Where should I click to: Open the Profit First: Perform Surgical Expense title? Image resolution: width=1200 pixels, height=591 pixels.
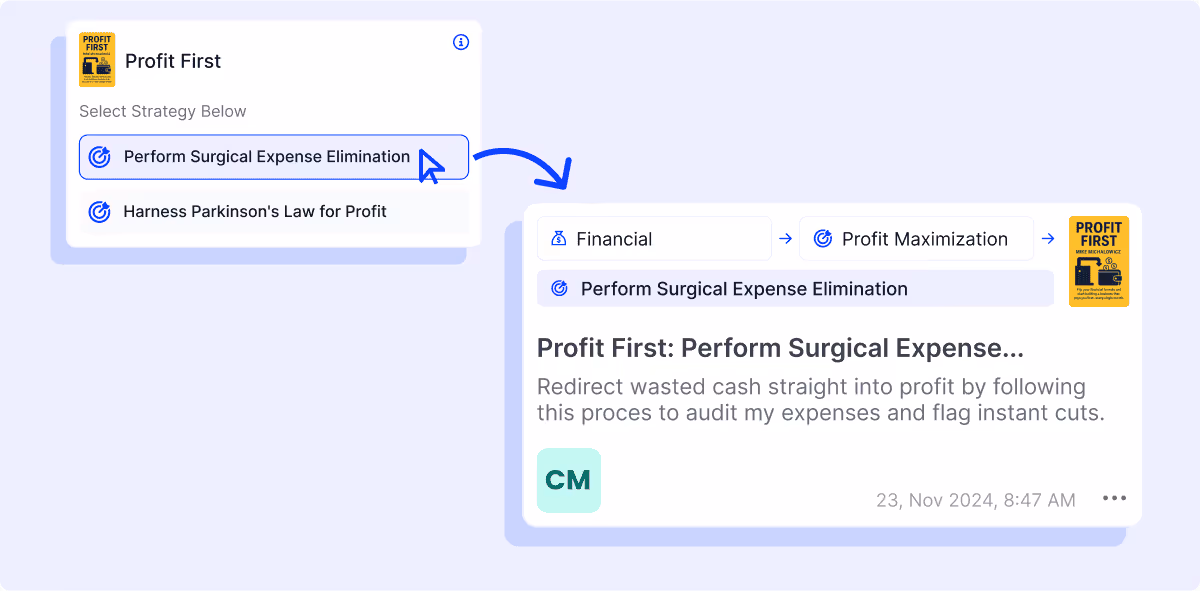(780, 348)
